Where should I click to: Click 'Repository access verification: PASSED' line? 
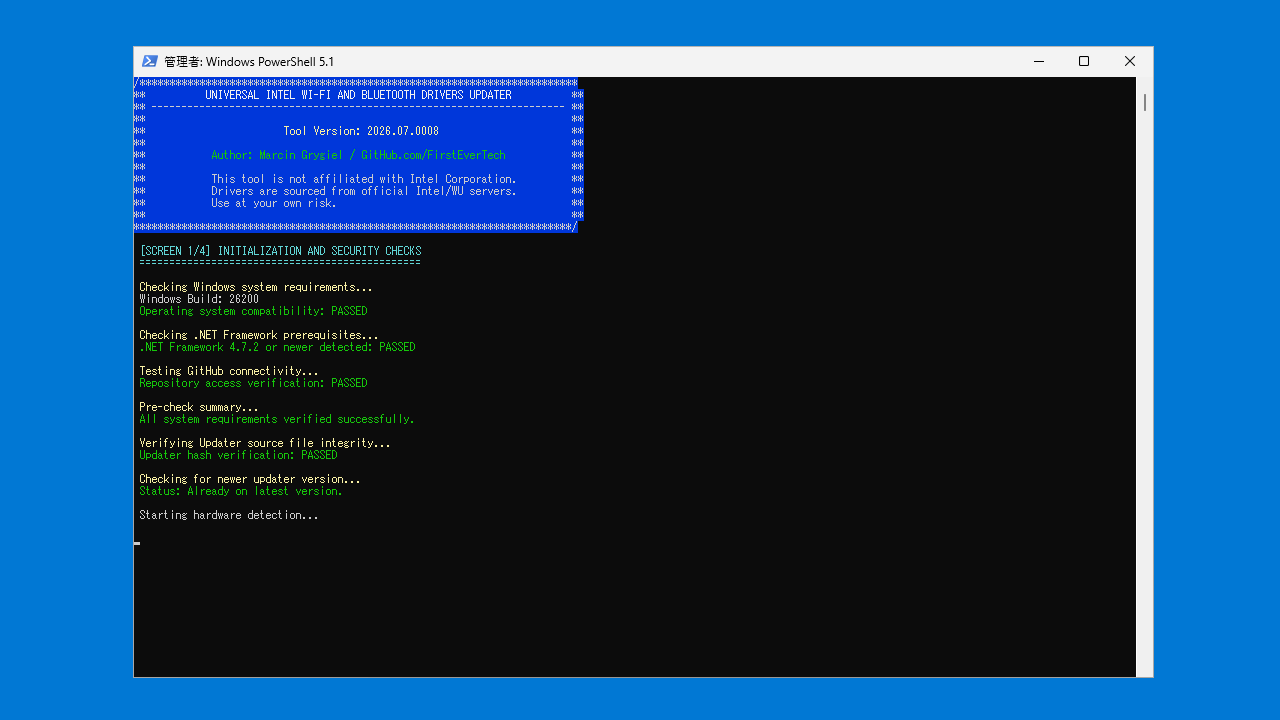[253, 383]
